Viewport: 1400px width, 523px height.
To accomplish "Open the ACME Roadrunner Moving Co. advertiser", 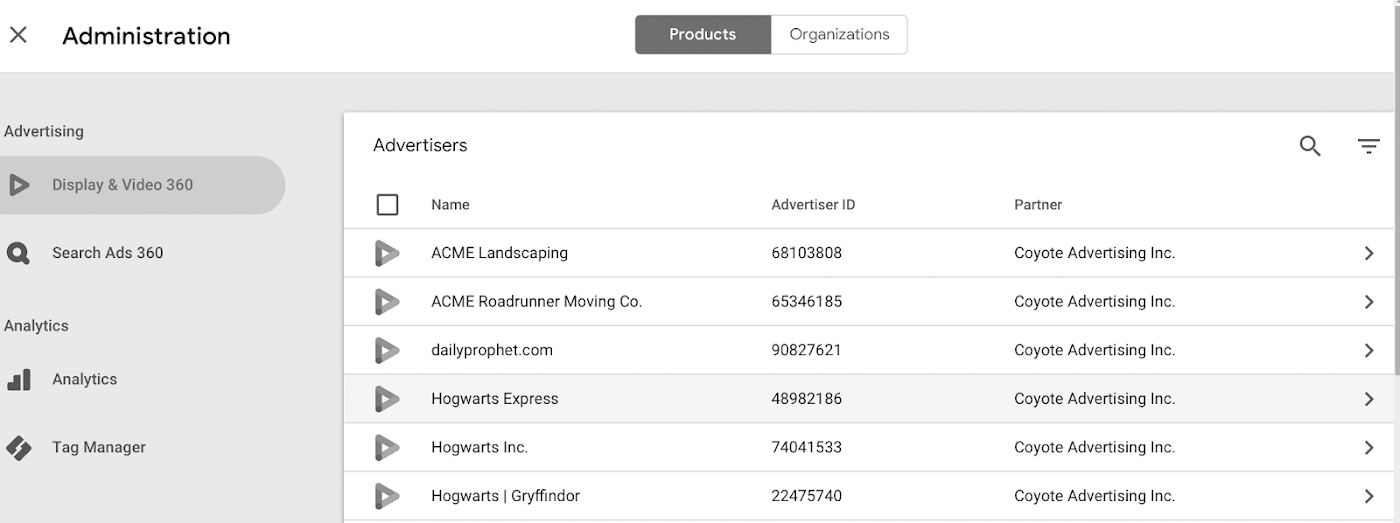I will coord(536,301).
